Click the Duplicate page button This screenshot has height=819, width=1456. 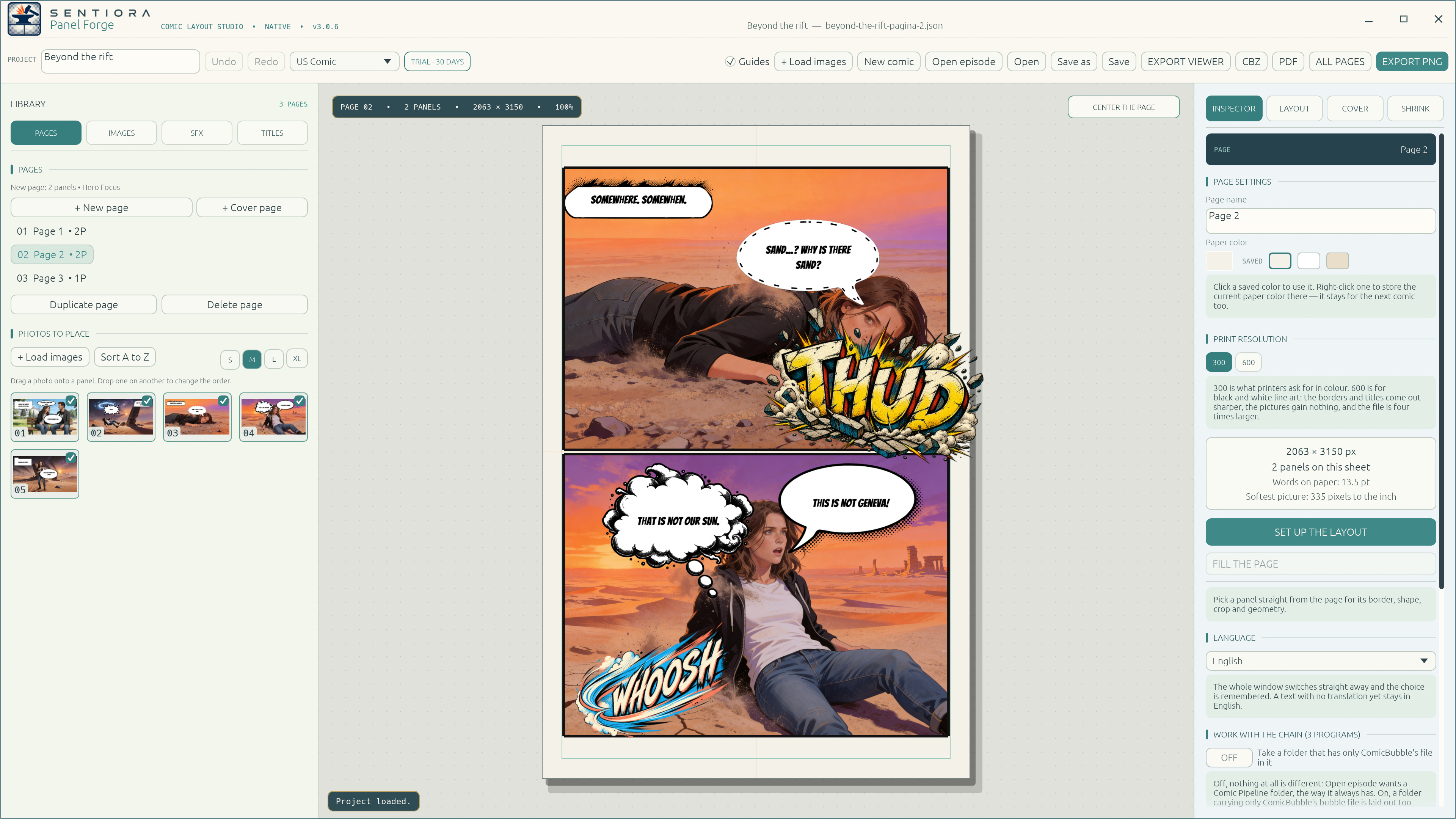[84, 304]
